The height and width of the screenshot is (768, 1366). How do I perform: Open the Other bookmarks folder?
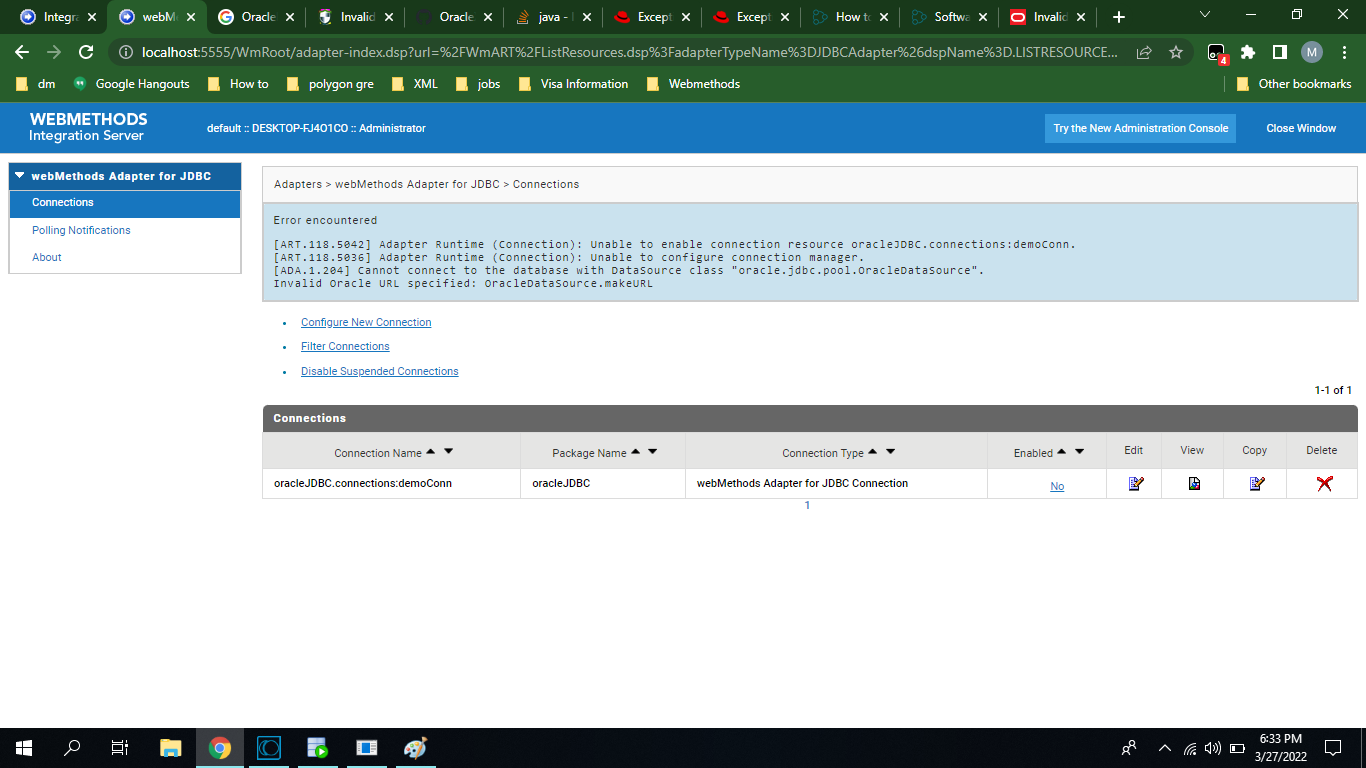(1294, 84)
